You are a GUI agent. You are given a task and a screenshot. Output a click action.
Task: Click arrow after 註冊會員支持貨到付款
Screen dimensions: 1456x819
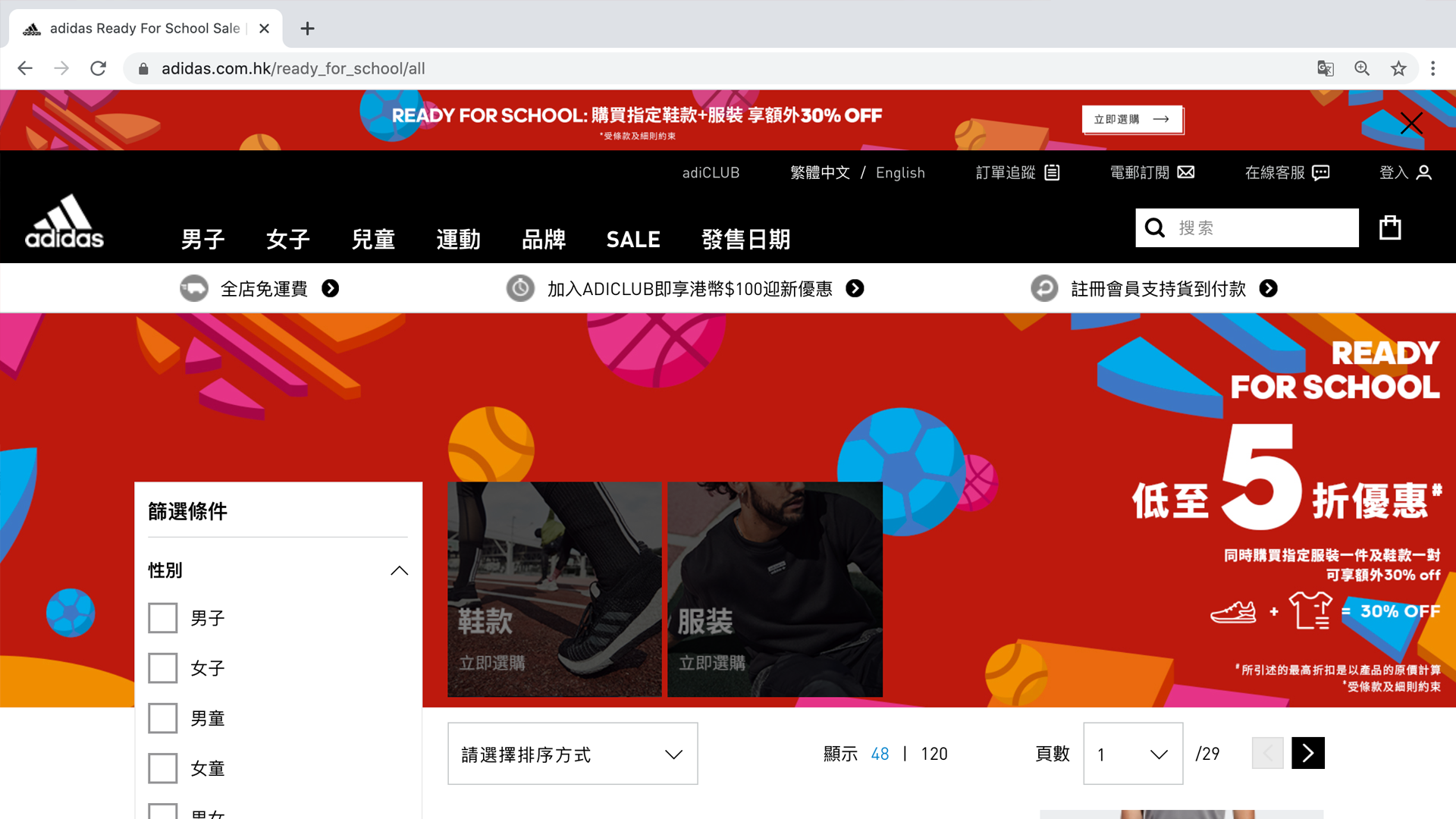[1268, 288]
